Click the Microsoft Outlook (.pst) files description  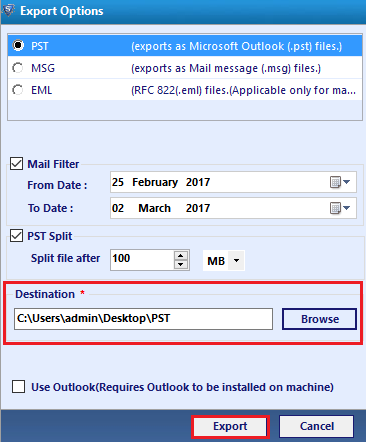pyautogui.click(x=237, y=46)
